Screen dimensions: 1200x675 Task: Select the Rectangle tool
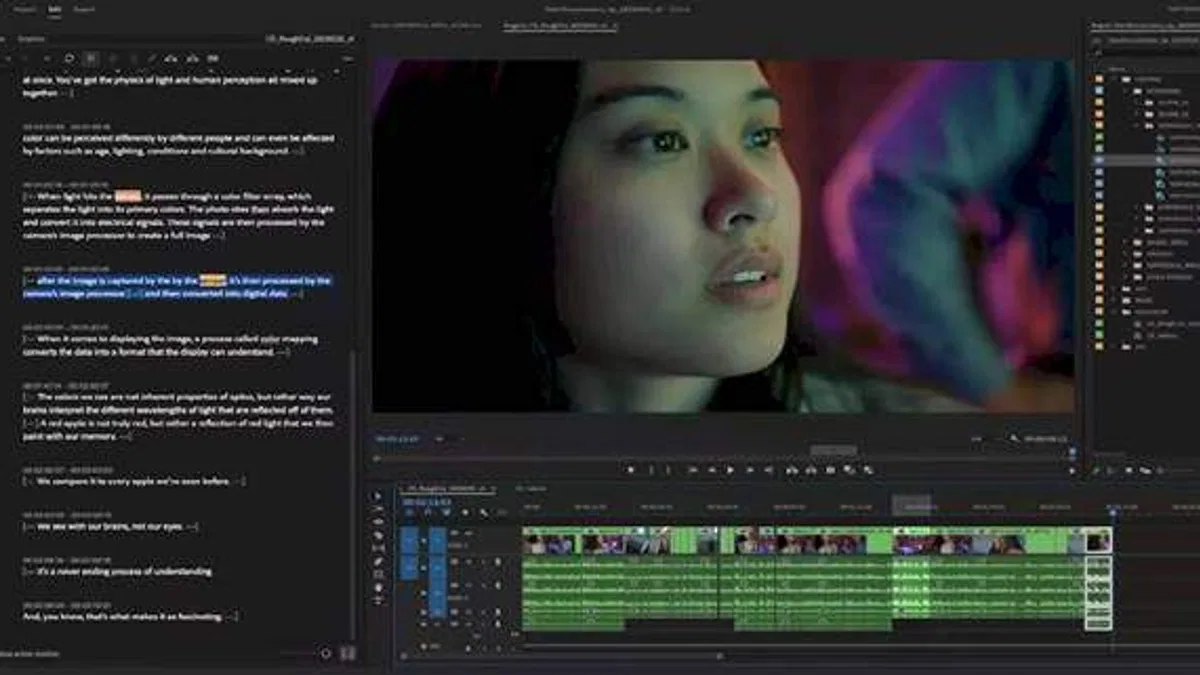tap(378, 574)
